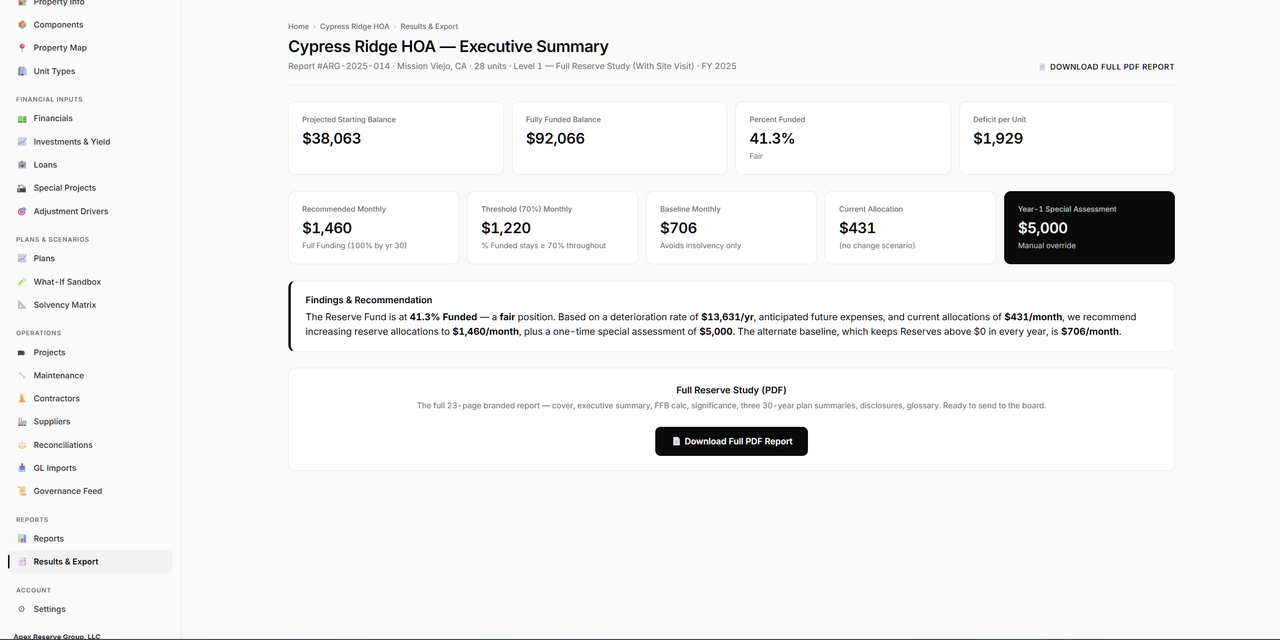
Task: Click the Cypress Ridge HOA breadcrumb
Action: pos(354,26)
